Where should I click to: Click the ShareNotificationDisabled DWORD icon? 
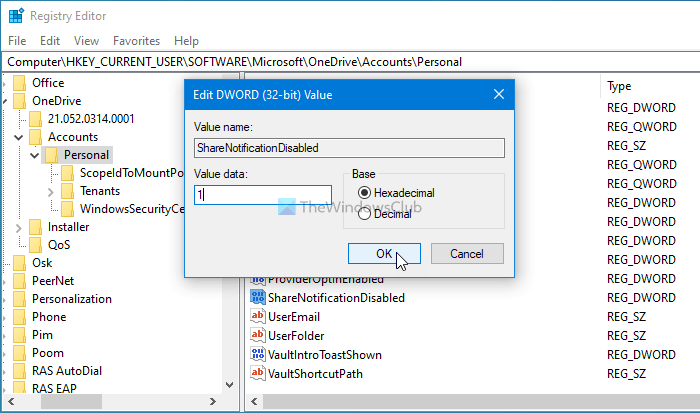pyautogui.click(x=258, y=297)
